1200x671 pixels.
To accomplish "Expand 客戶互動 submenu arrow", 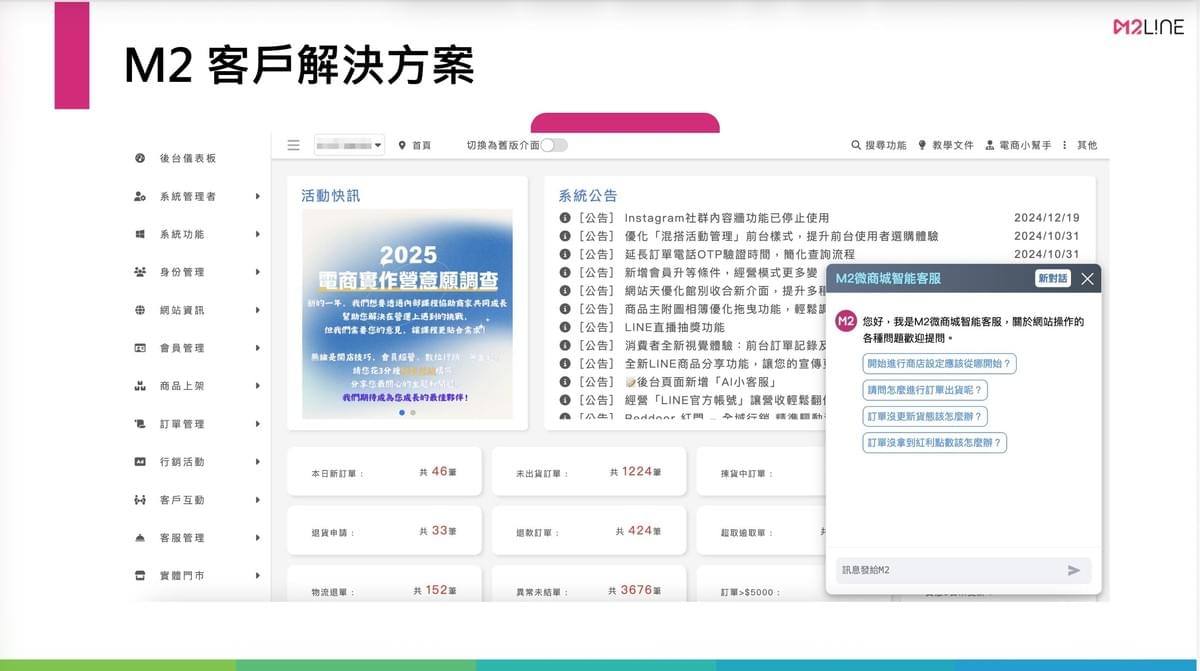I will tap(257, 500).
